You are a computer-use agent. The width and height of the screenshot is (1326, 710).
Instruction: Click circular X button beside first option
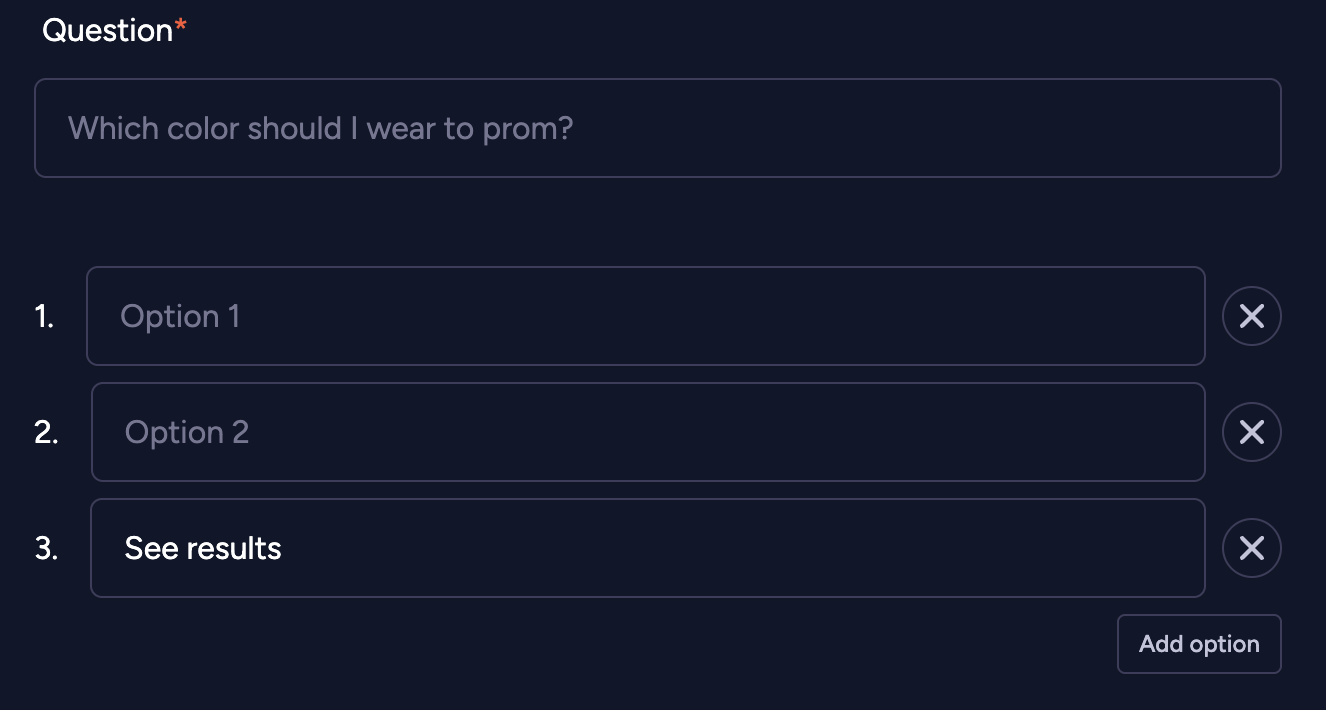(x=1251, y=316)
